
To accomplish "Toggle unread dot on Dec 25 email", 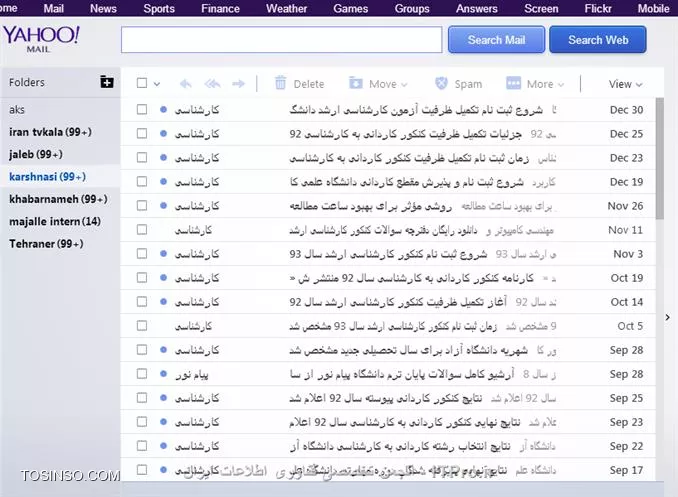I will point(163,134).
